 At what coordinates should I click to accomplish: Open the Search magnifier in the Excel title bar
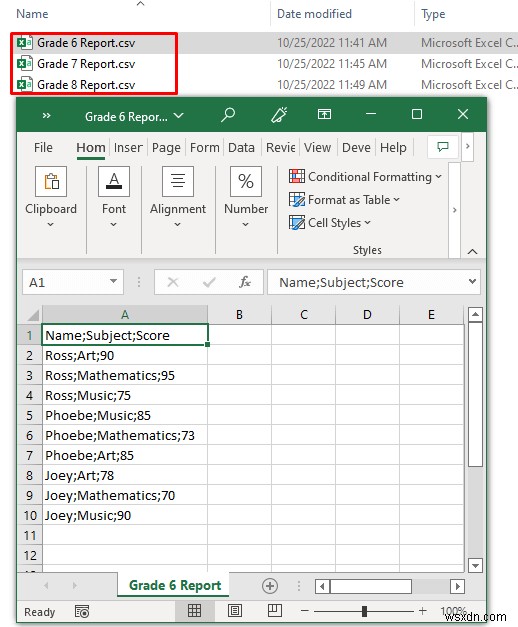coord(228,115)
